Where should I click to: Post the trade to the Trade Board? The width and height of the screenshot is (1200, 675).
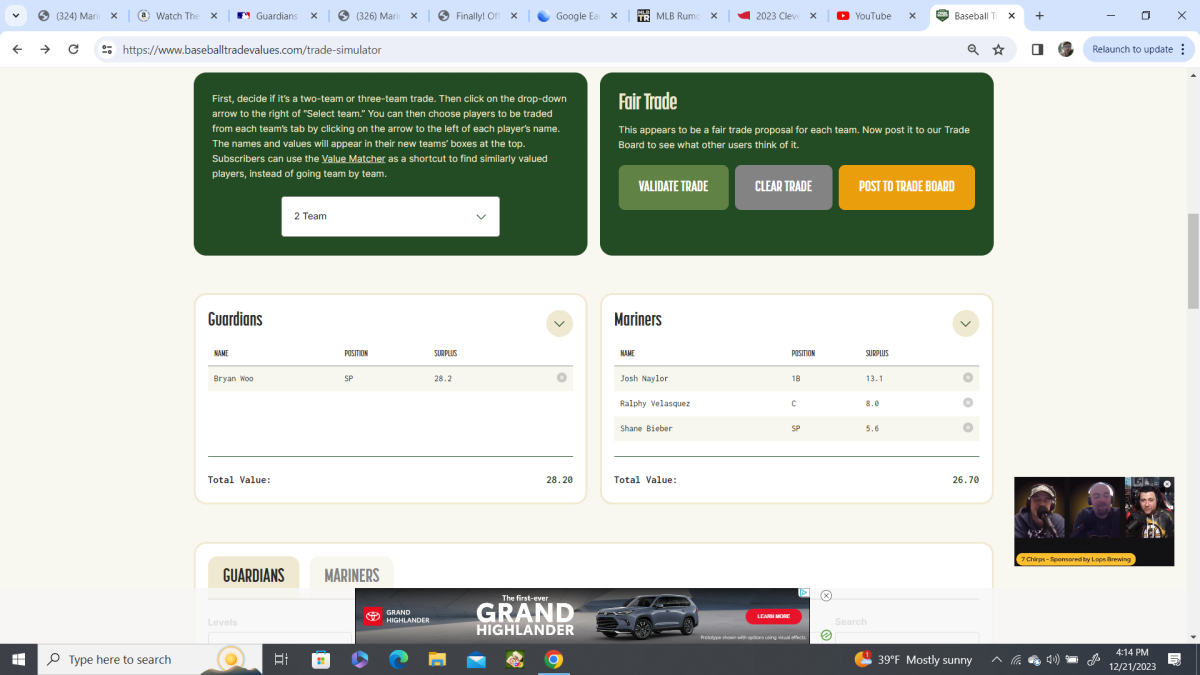[x=906, y=187]
